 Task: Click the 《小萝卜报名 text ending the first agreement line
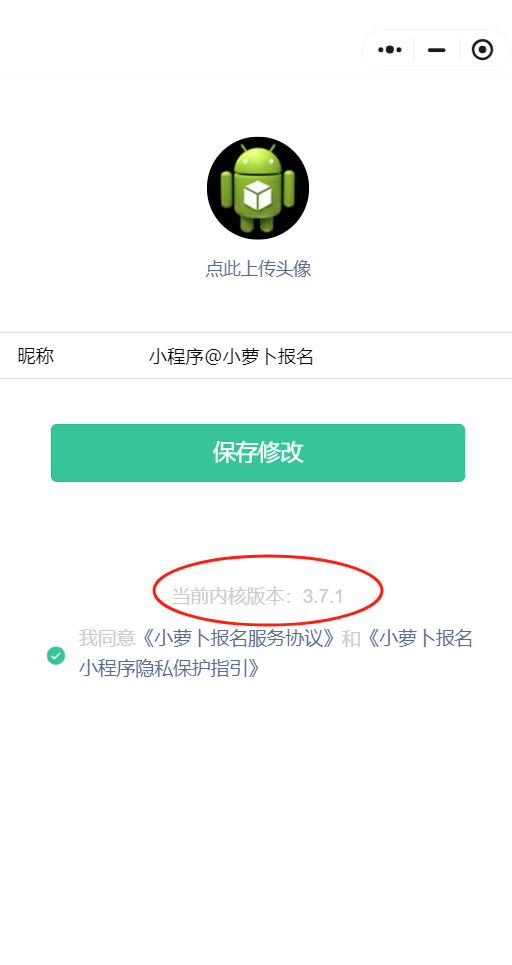[x=417, y=638]
